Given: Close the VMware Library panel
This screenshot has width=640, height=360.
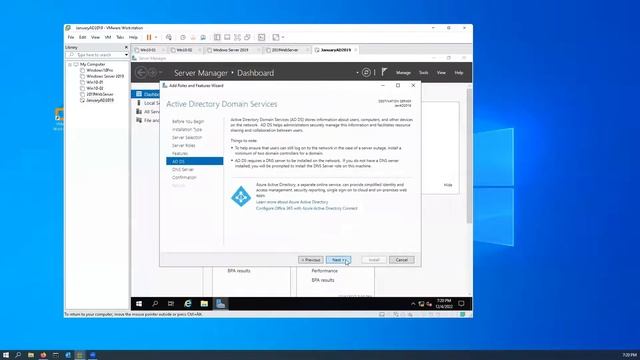Looking at the screenshot, I should pos(126,47).
